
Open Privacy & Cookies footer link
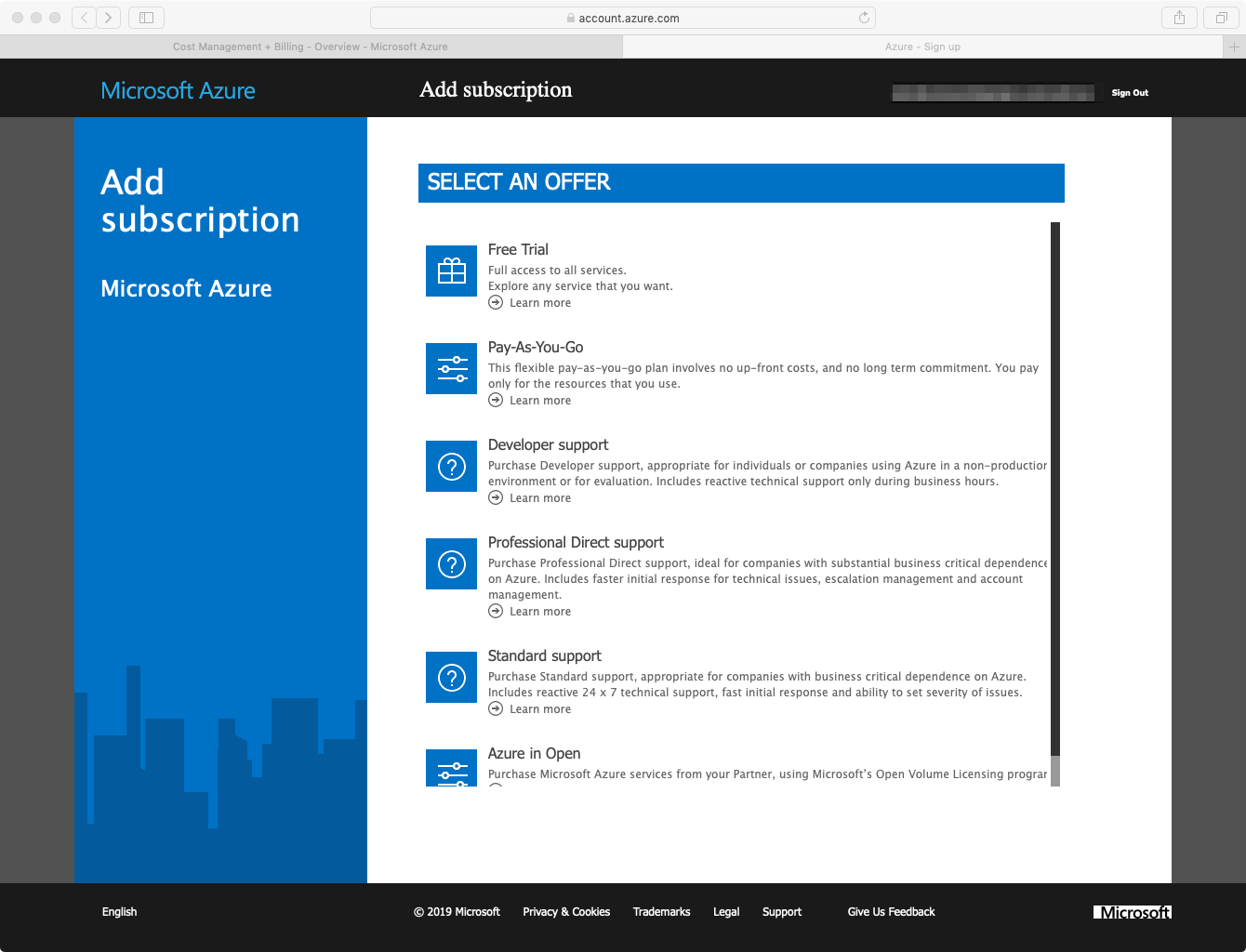pyautogui.click(x=566, y=912)
